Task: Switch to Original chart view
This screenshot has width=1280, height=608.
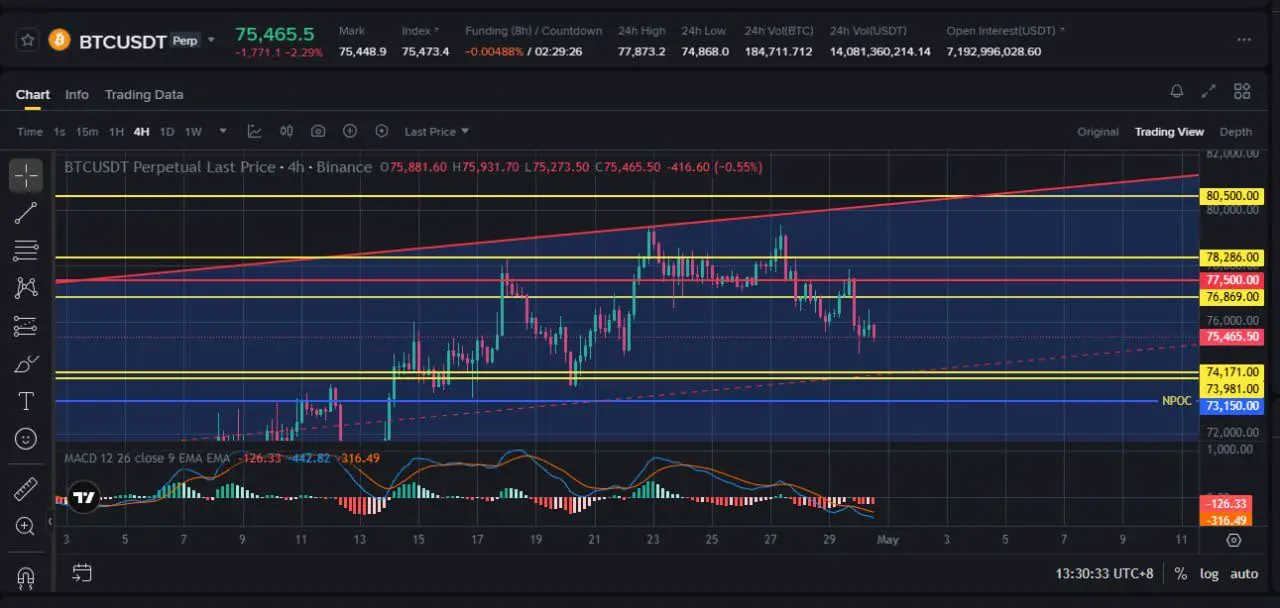Action: [x=1098, y=132]
